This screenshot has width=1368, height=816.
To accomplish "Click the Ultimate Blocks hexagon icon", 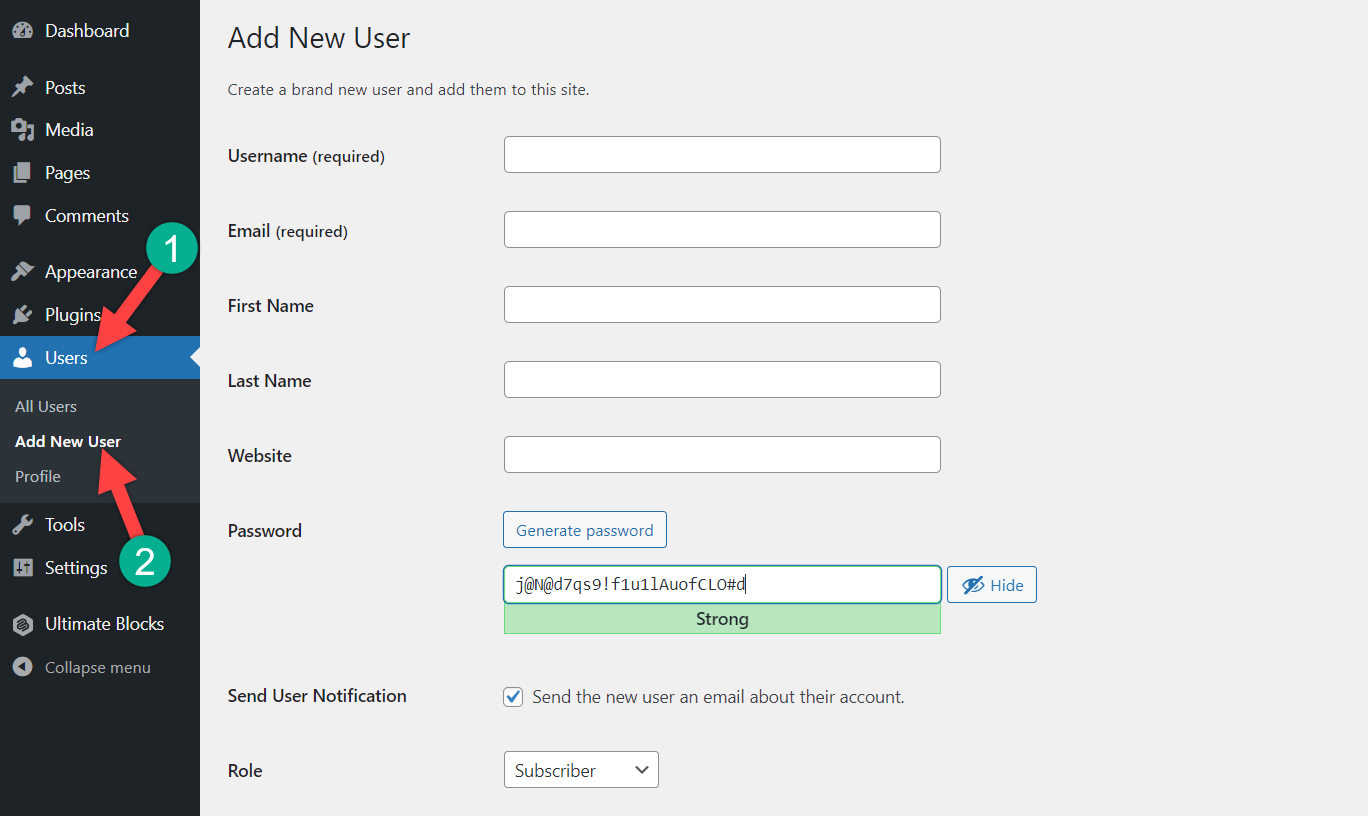I will coord(22,624).
